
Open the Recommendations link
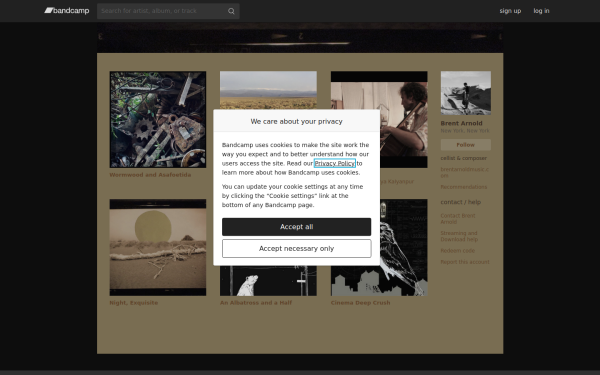[464, 187]
